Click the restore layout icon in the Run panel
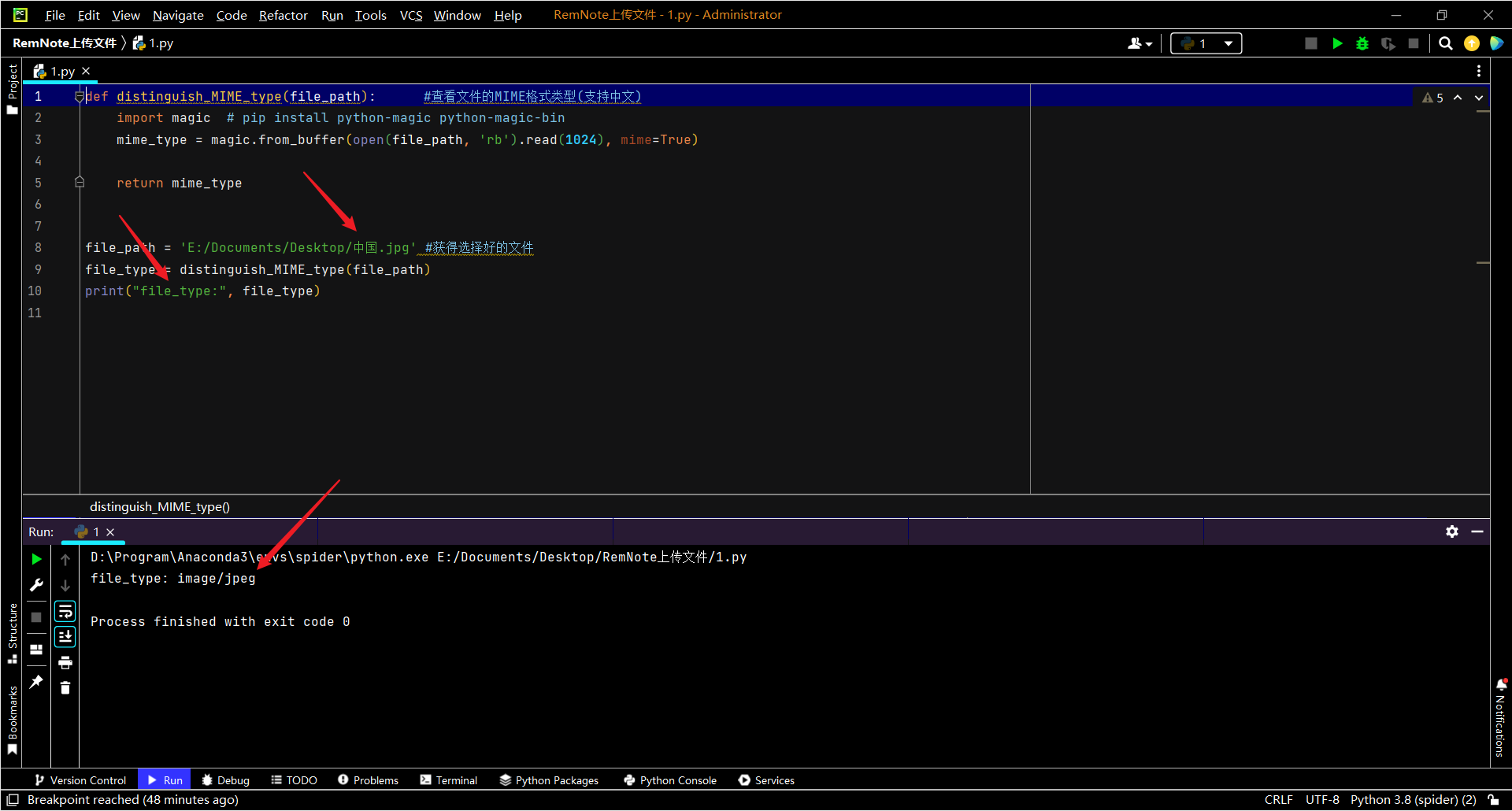Screen dimensions: 1512x811 click(36, 650)
